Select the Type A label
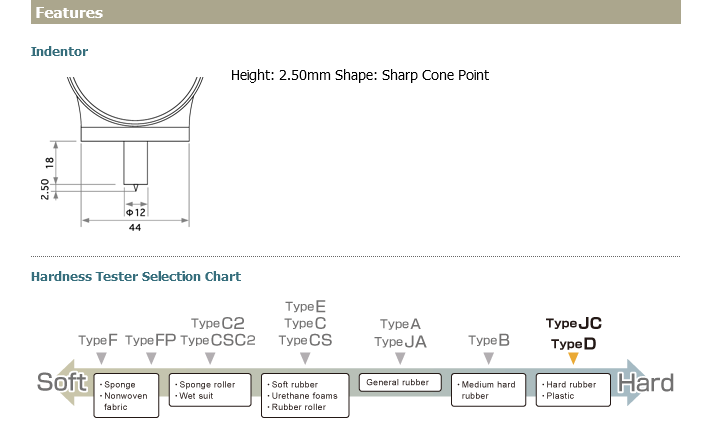 tap(400, 324)
